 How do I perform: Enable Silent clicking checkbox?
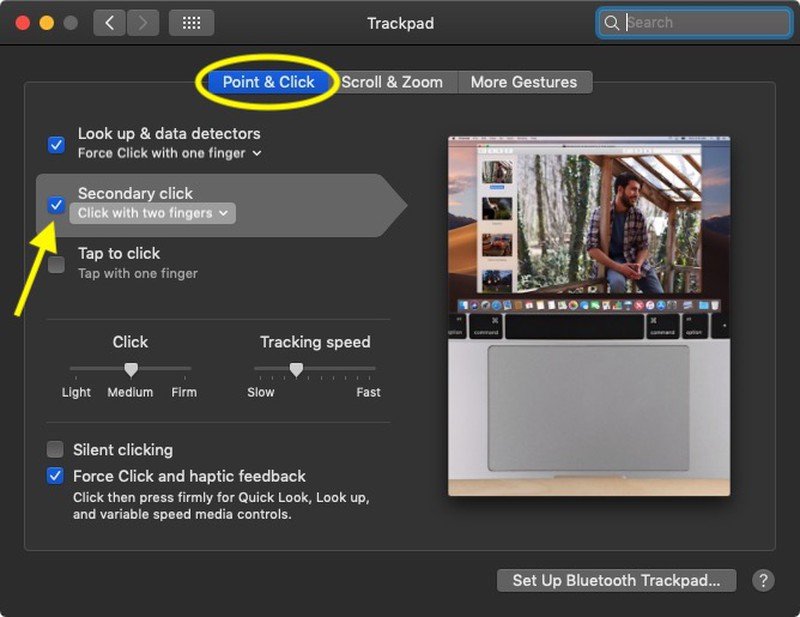pyautogui.click(x=55, y=450)
